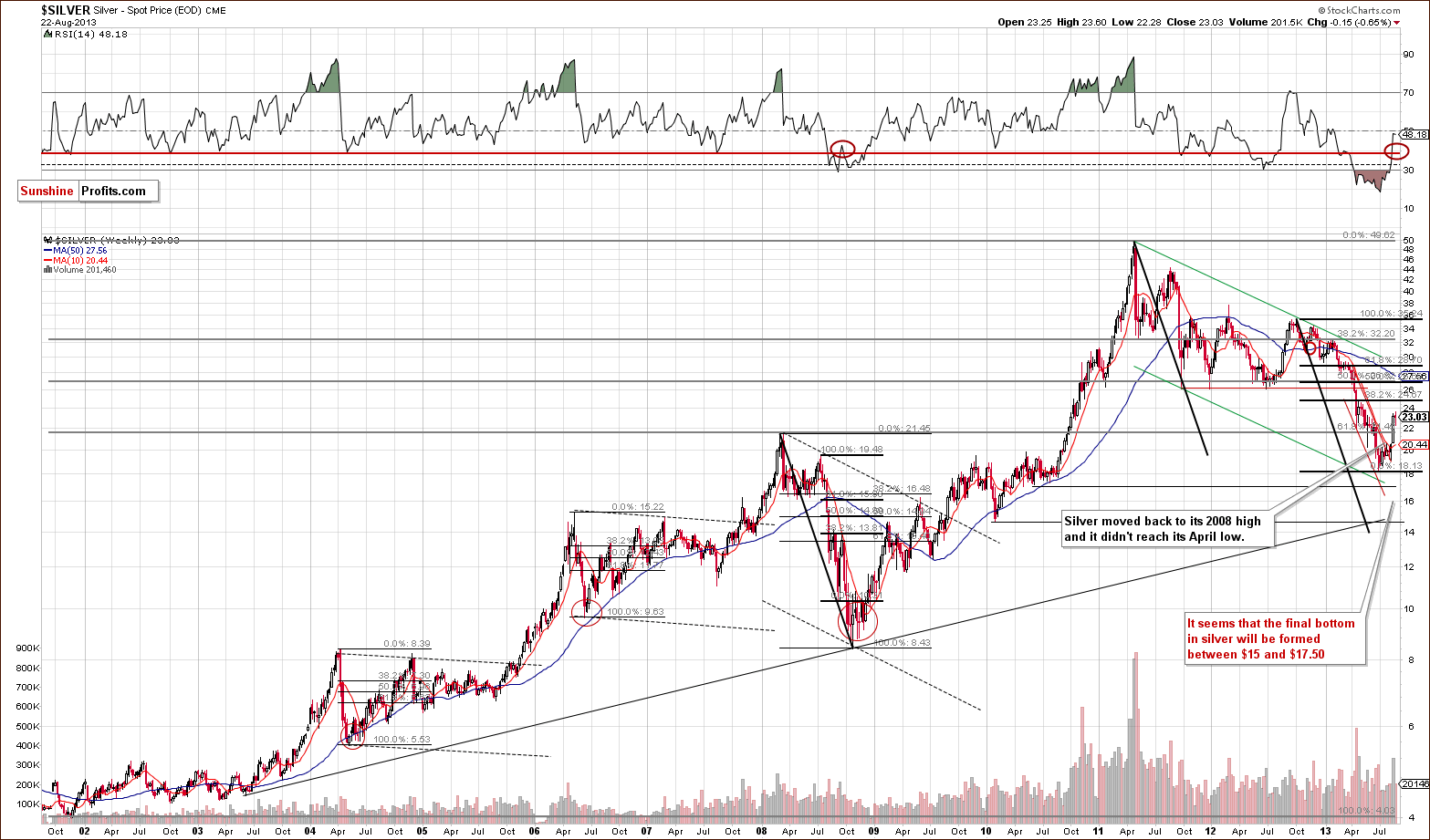Screen dimensions: 1430x840
Task: Click the blue MA(50) legend line marker
Action: click(x=47, y=250)
